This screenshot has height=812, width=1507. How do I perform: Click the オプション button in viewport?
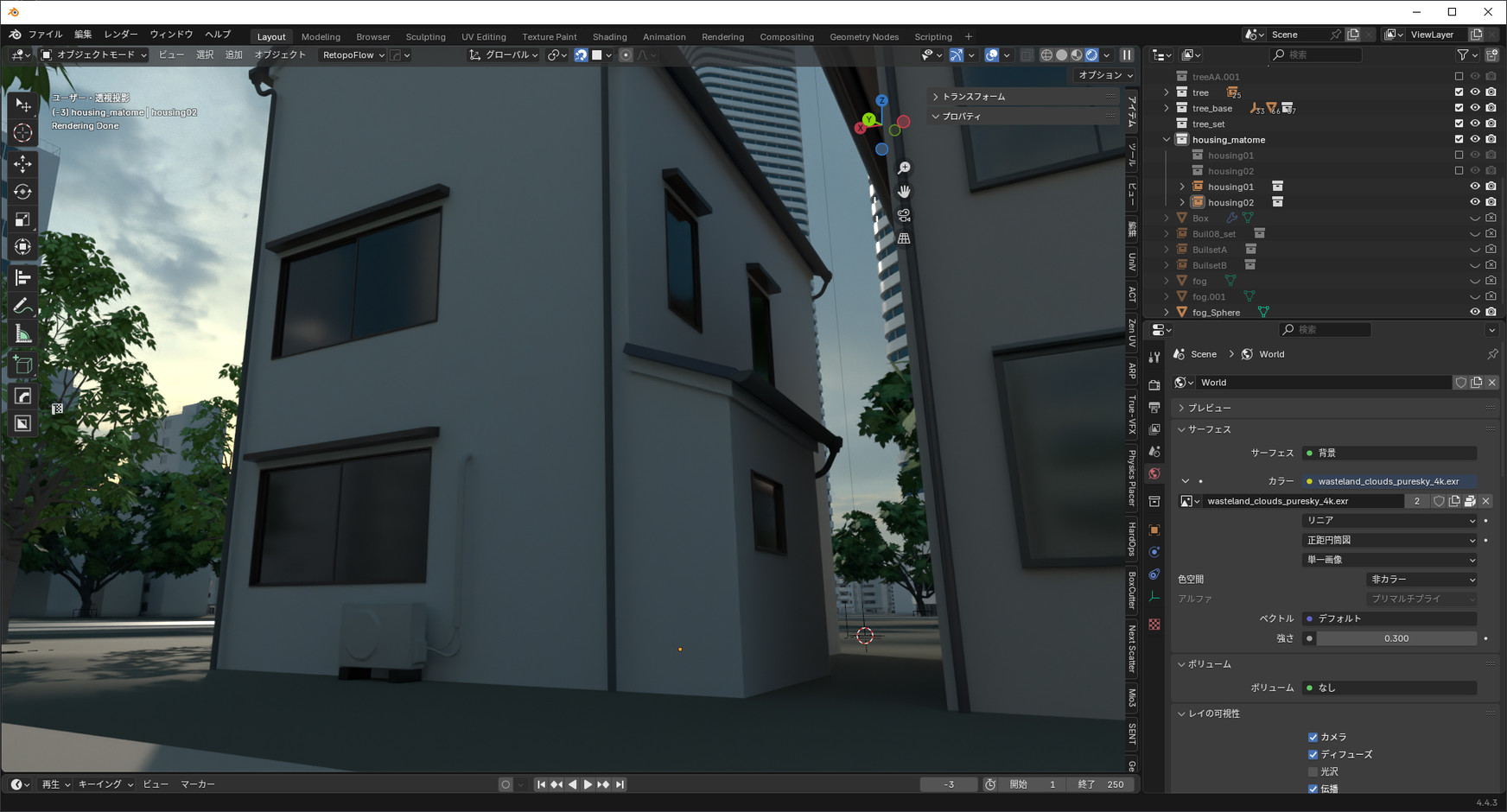[1105, 75]
